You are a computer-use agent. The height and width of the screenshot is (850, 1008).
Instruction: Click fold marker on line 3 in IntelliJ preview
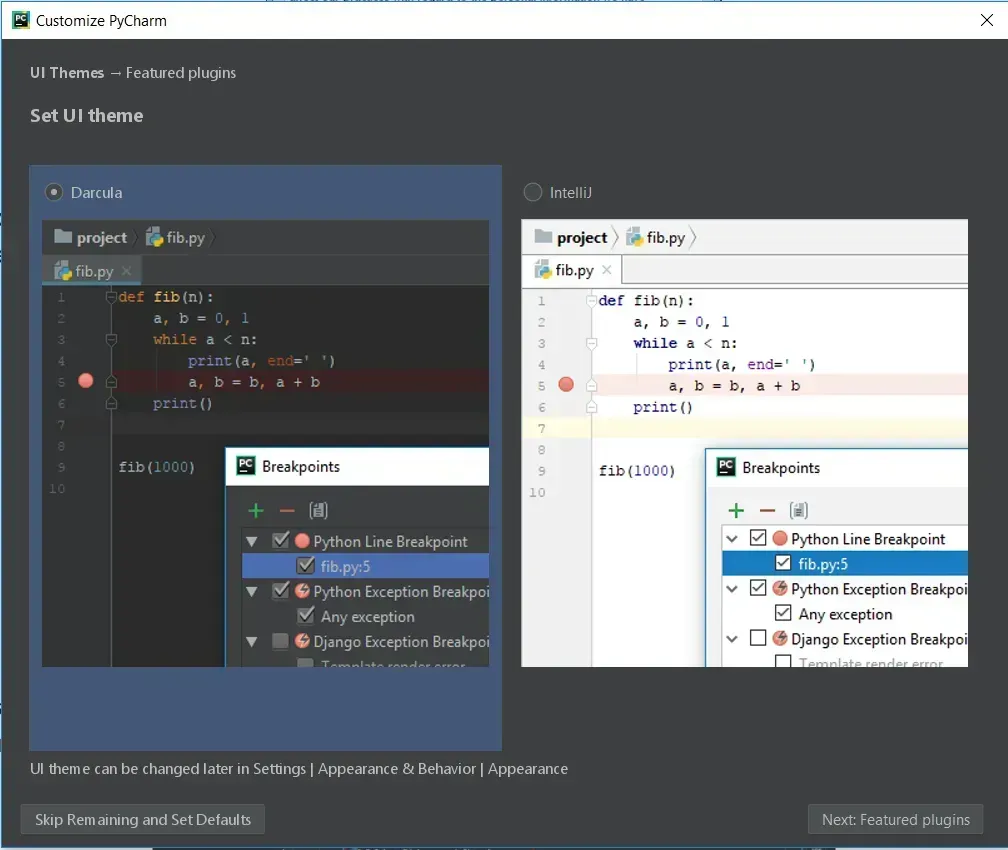coord(591,343)
